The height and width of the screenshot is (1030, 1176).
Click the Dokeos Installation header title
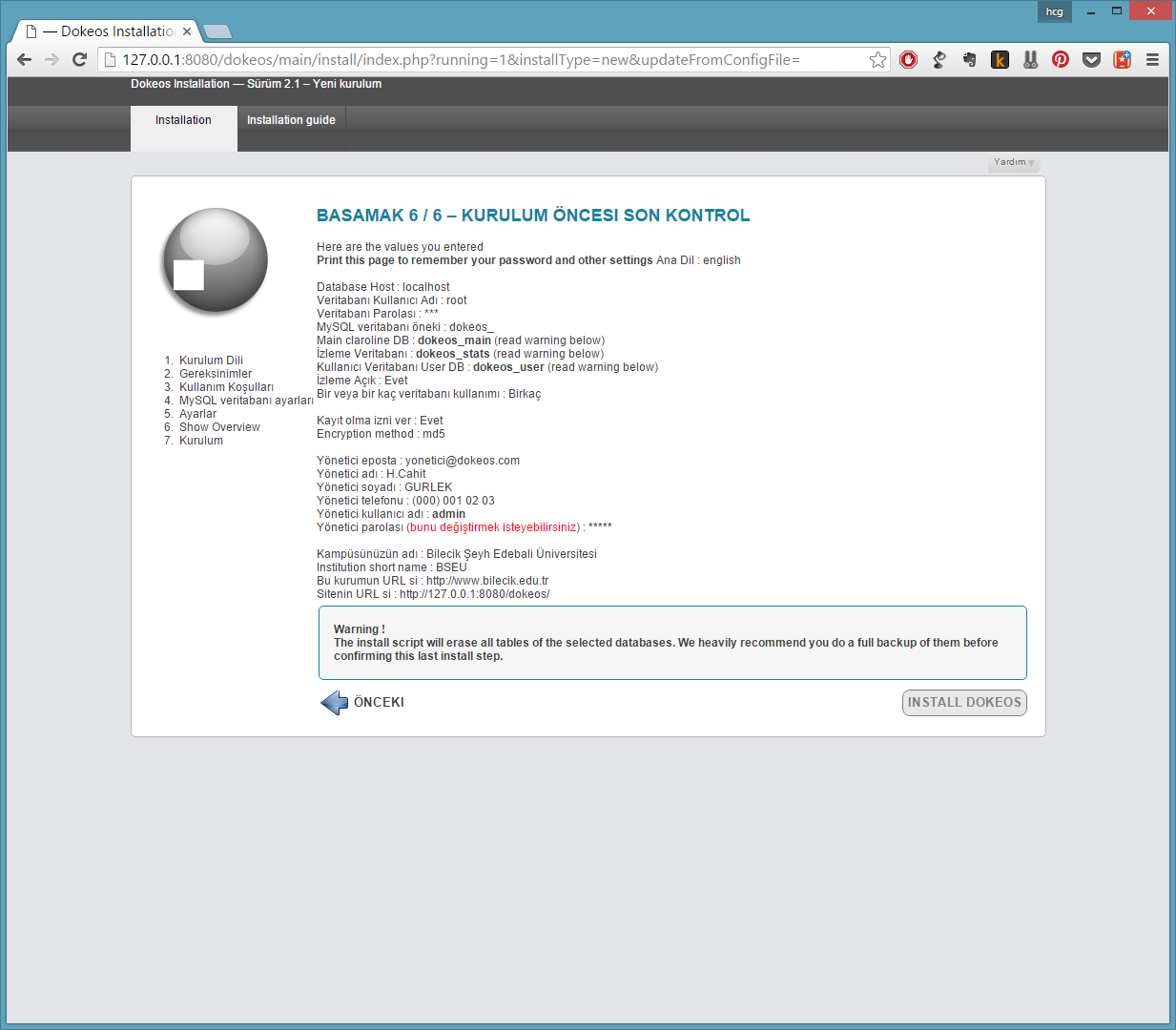tap(257, 84)
